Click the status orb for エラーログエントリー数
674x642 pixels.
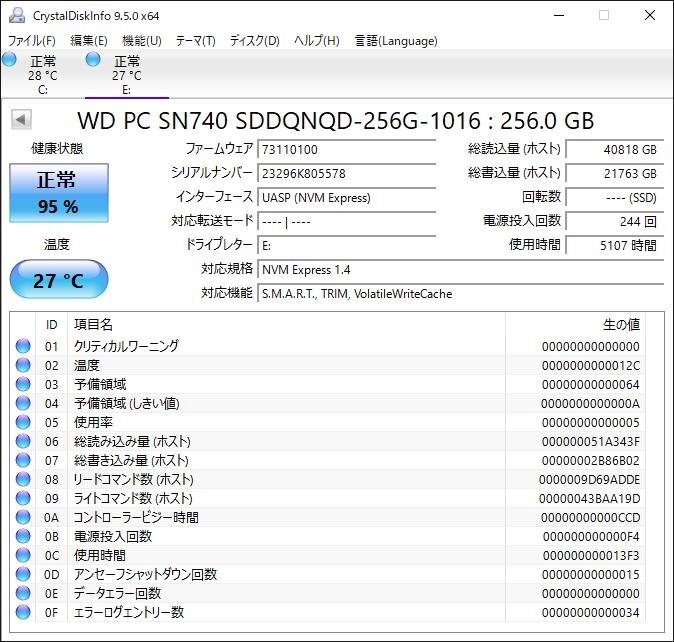coord(23,612)
